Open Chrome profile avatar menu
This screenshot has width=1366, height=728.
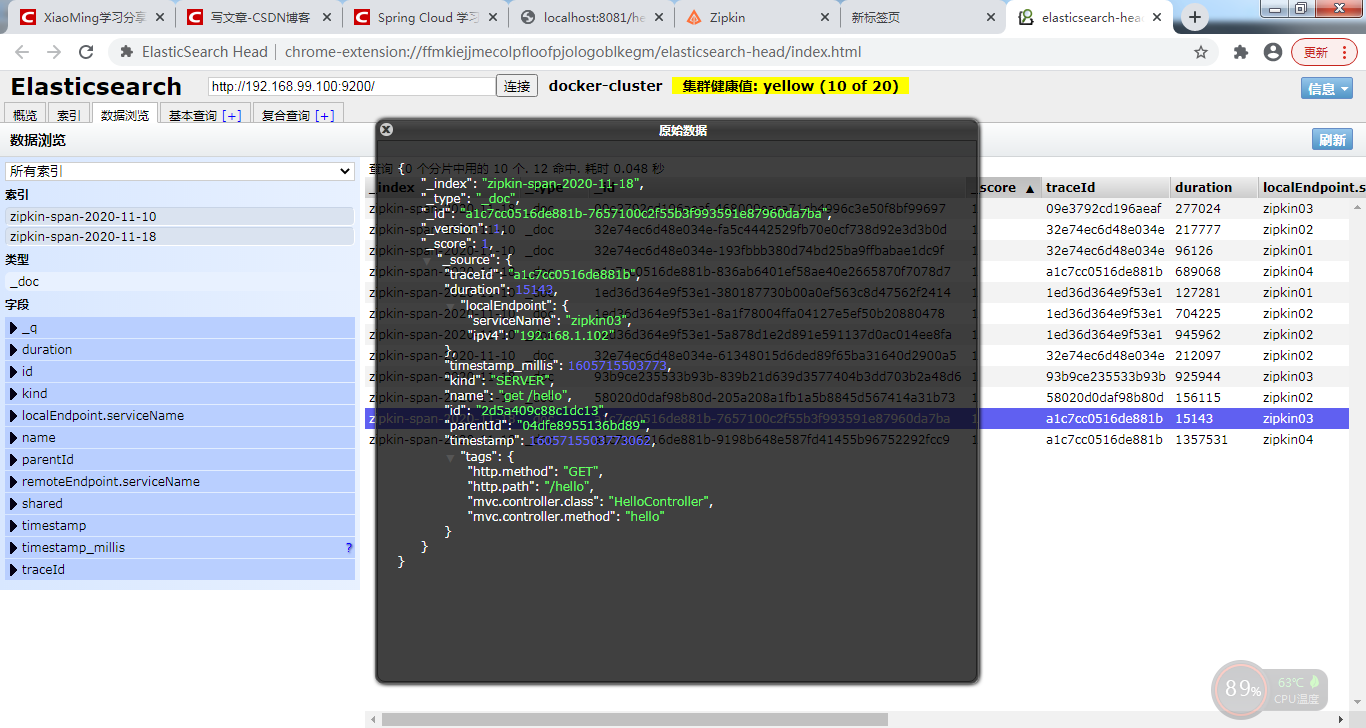[x=1273, y=52]
